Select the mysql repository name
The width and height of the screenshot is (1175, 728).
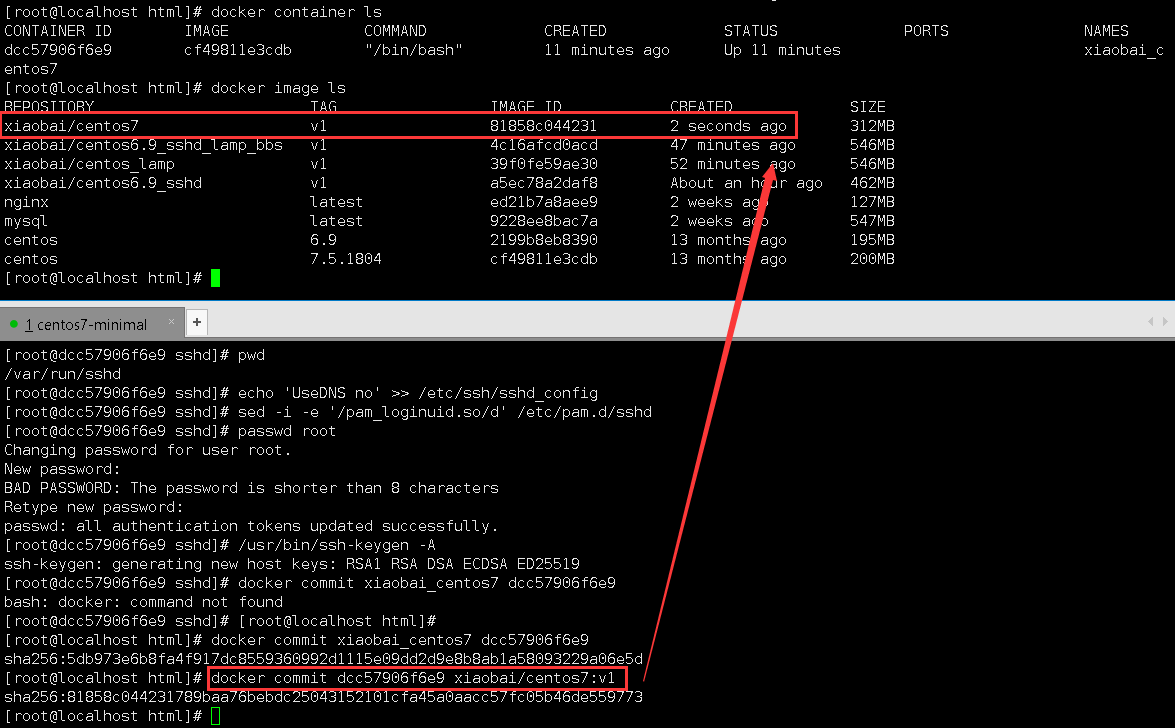coord(26,221)
